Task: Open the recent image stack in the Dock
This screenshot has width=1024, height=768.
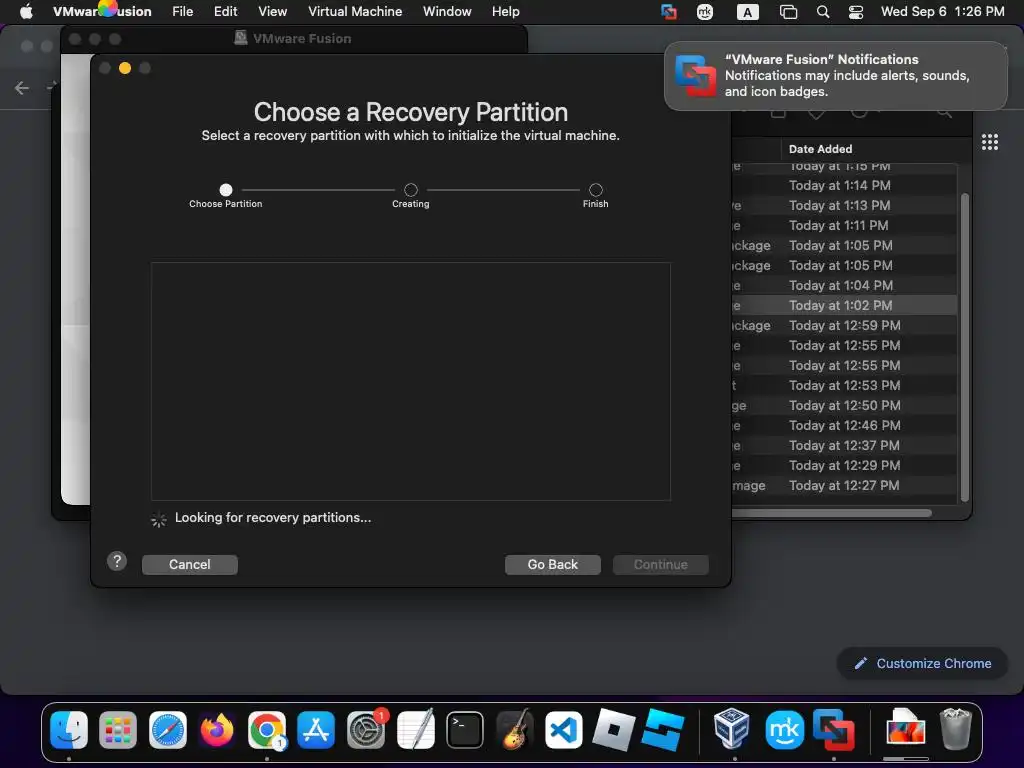Action: [x=904, y=728]
